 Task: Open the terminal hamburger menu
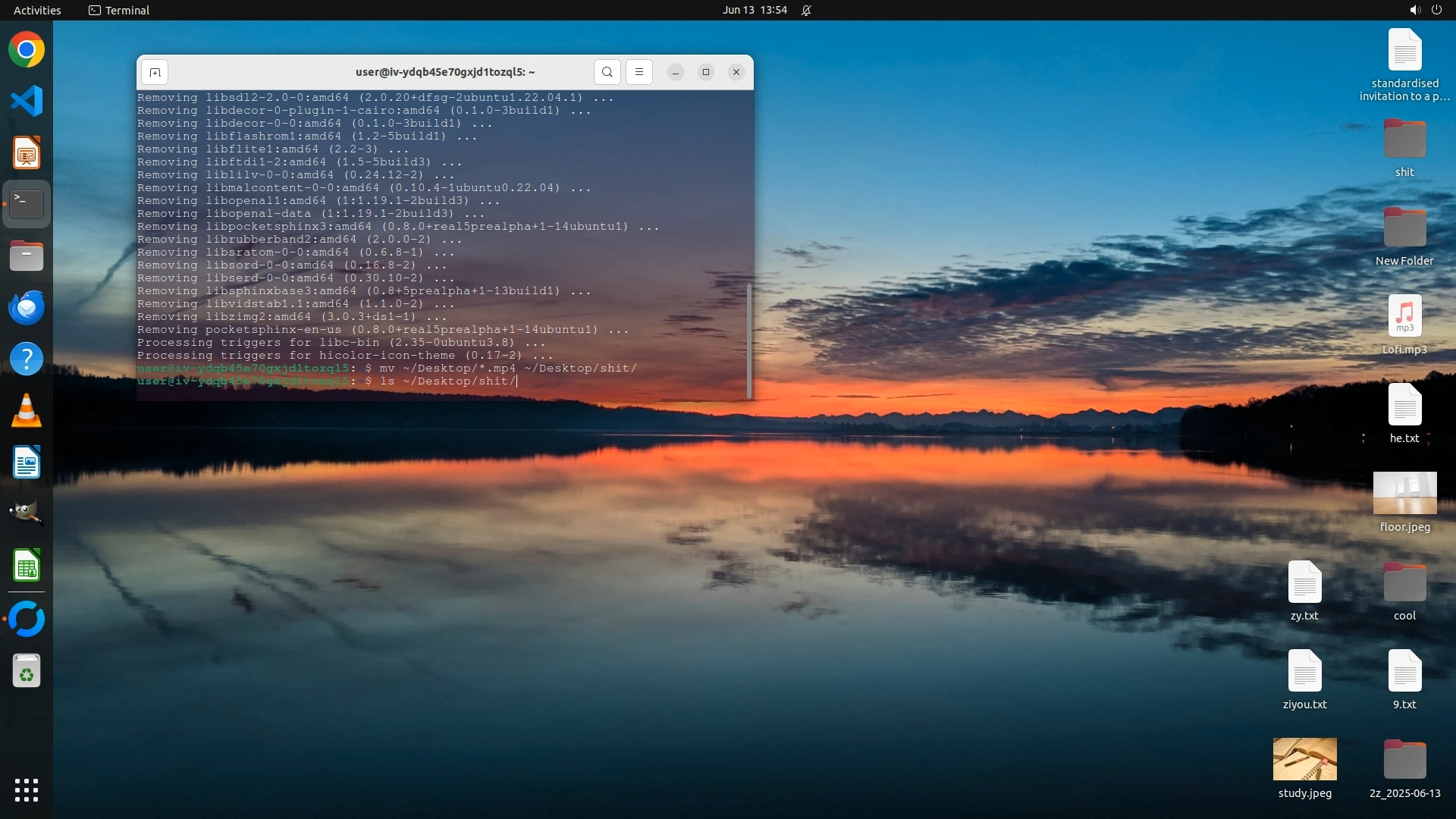(x=639, y=72)
